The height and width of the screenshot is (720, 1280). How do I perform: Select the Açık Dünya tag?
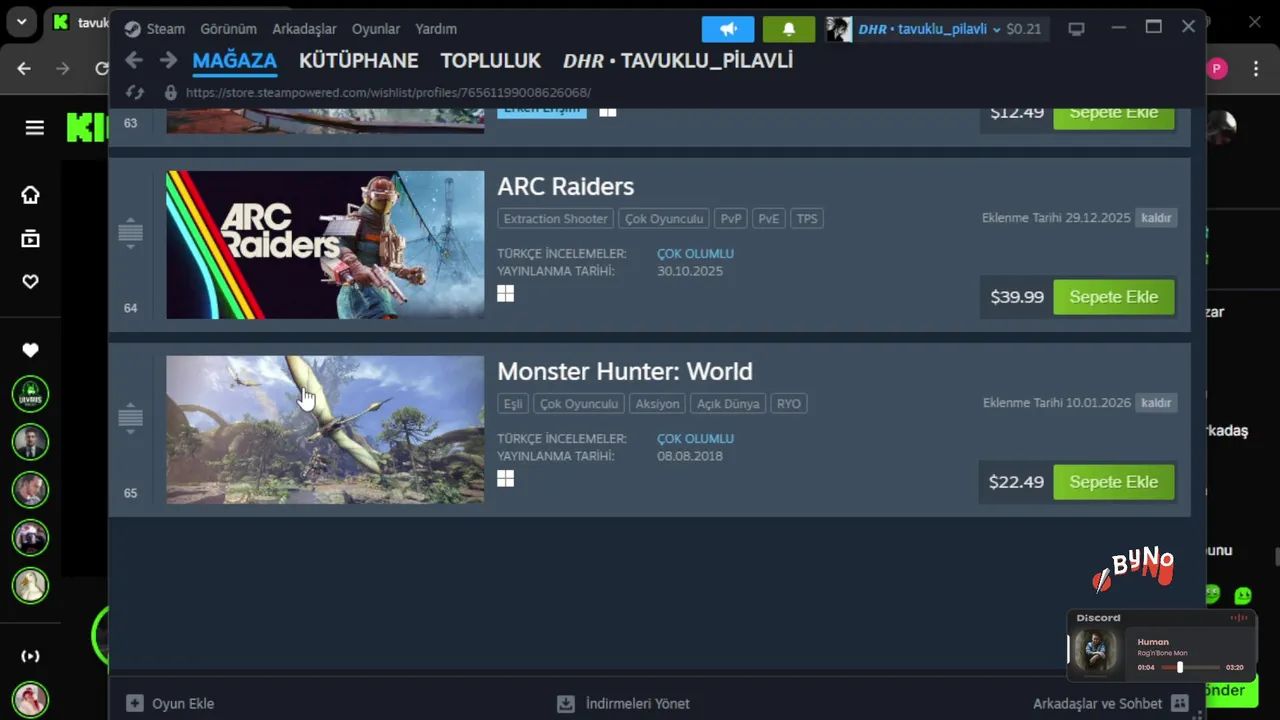click(728, 404)
